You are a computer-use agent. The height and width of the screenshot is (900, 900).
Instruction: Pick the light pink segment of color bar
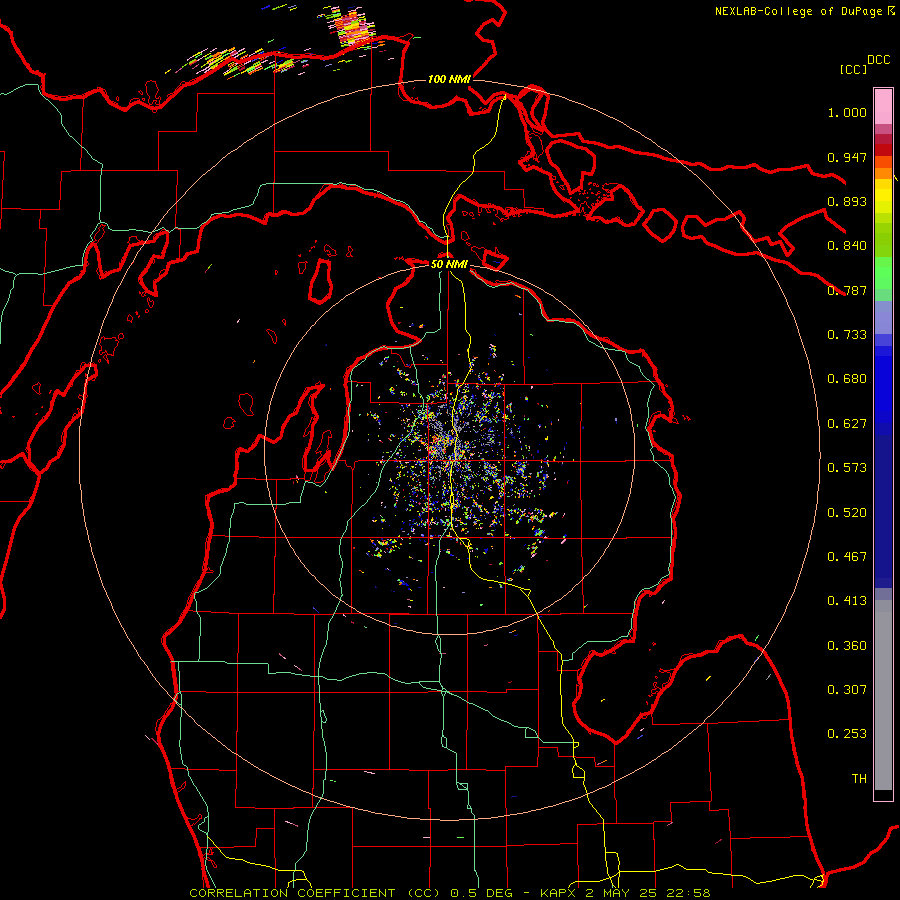click(x=883, y=107)
